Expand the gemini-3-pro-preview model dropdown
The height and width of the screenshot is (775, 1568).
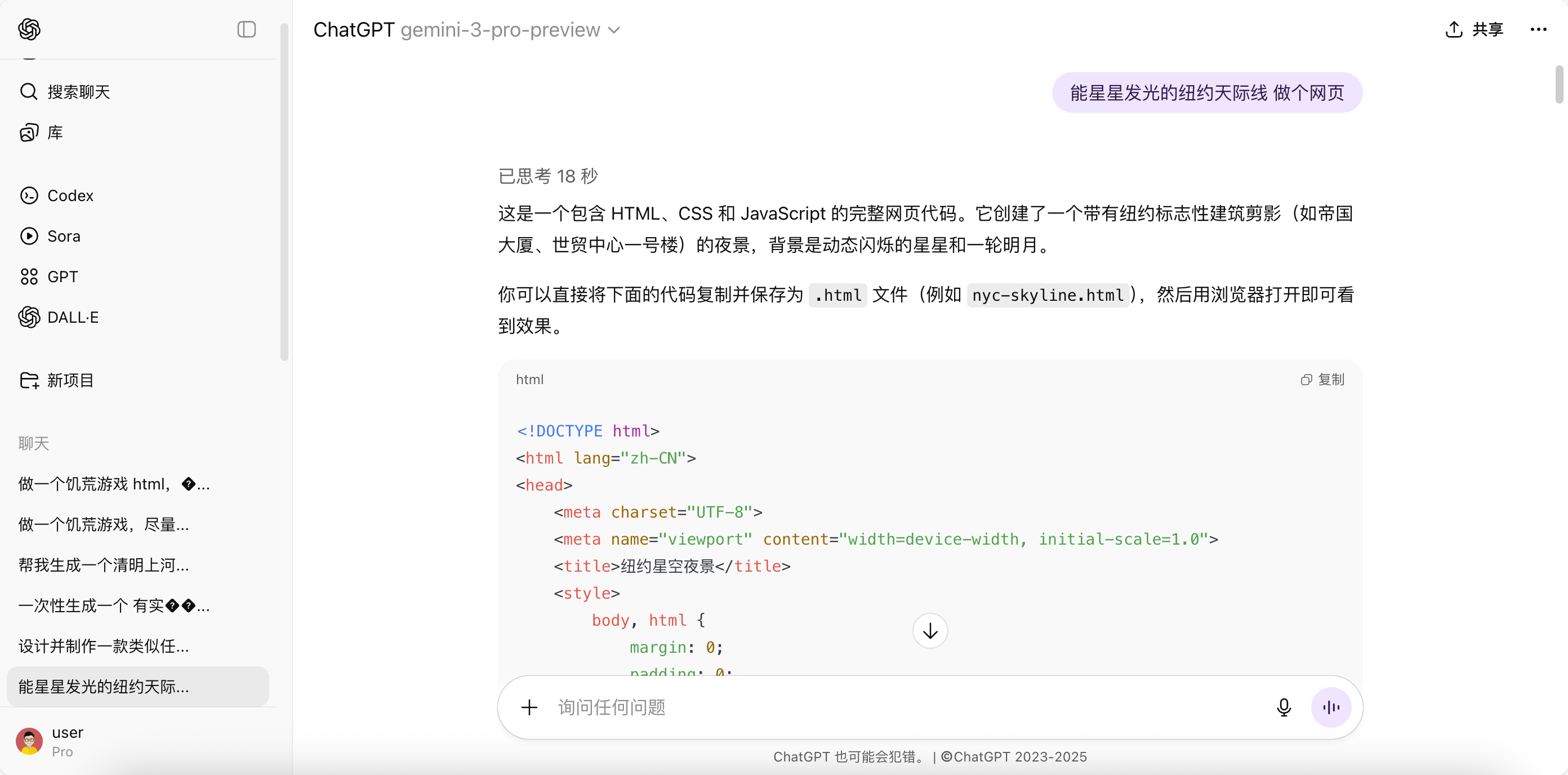tap(510, 30)
